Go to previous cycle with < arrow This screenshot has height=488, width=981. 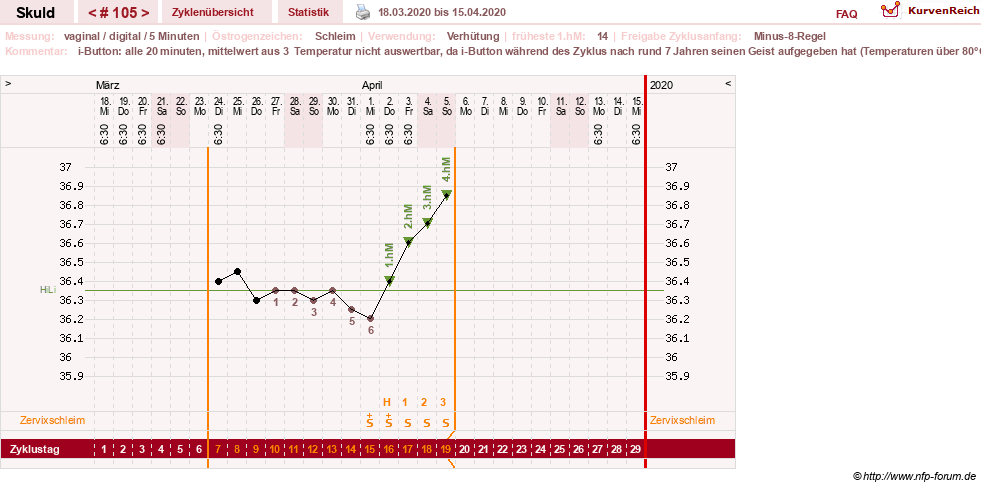coord(91,13)
